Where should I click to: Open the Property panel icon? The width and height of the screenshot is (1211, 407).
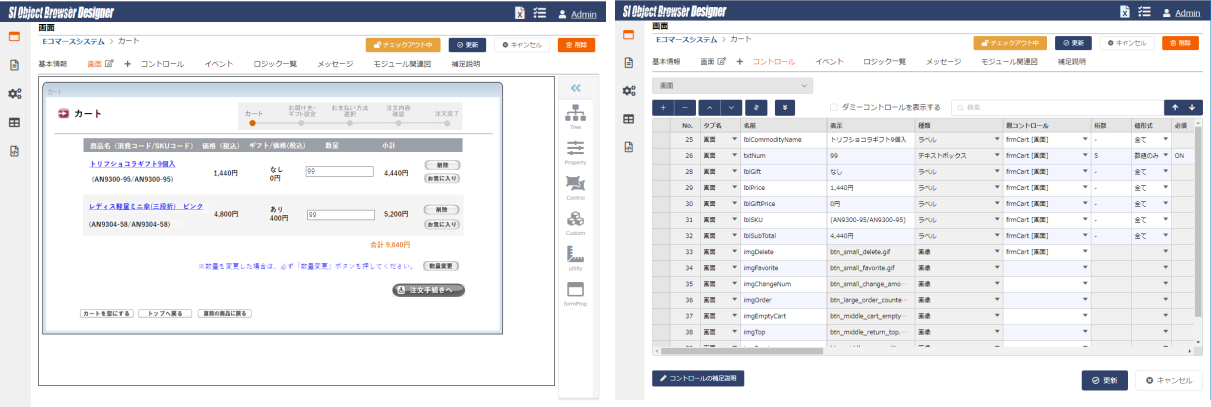(575, 151)
